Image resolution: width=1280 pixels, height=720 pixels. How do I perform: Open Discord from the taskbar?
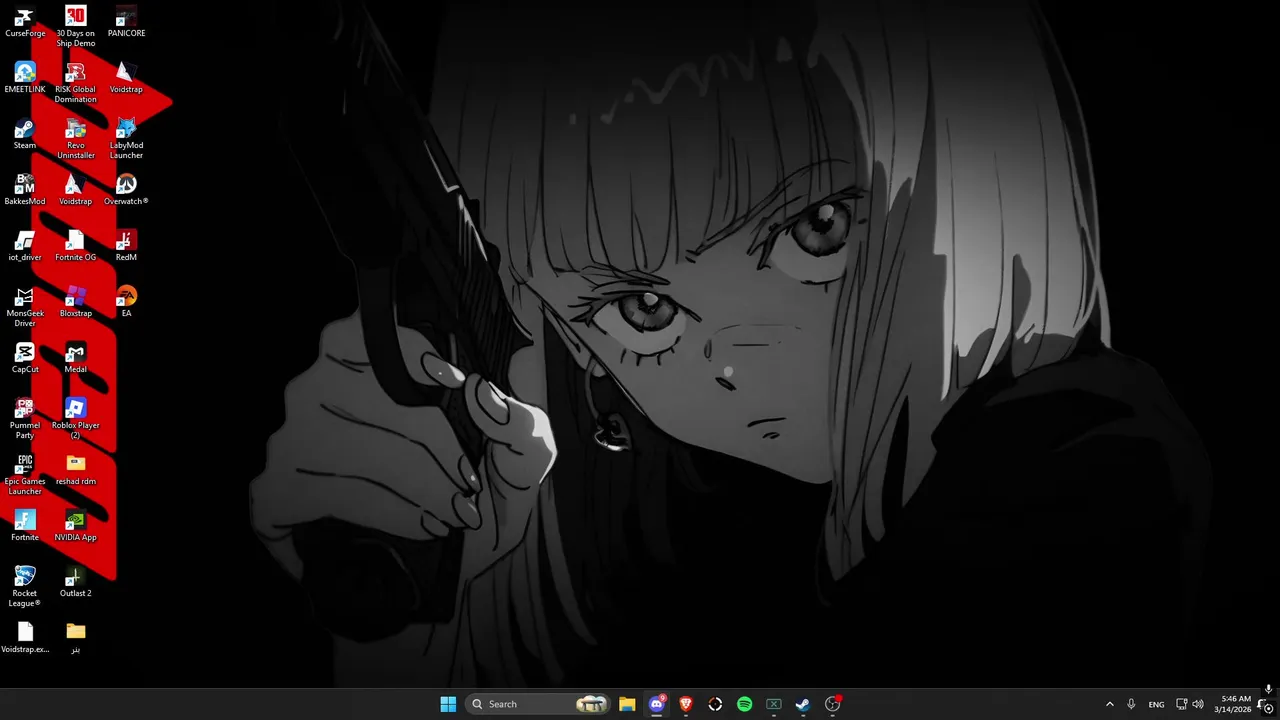[656, 704]
